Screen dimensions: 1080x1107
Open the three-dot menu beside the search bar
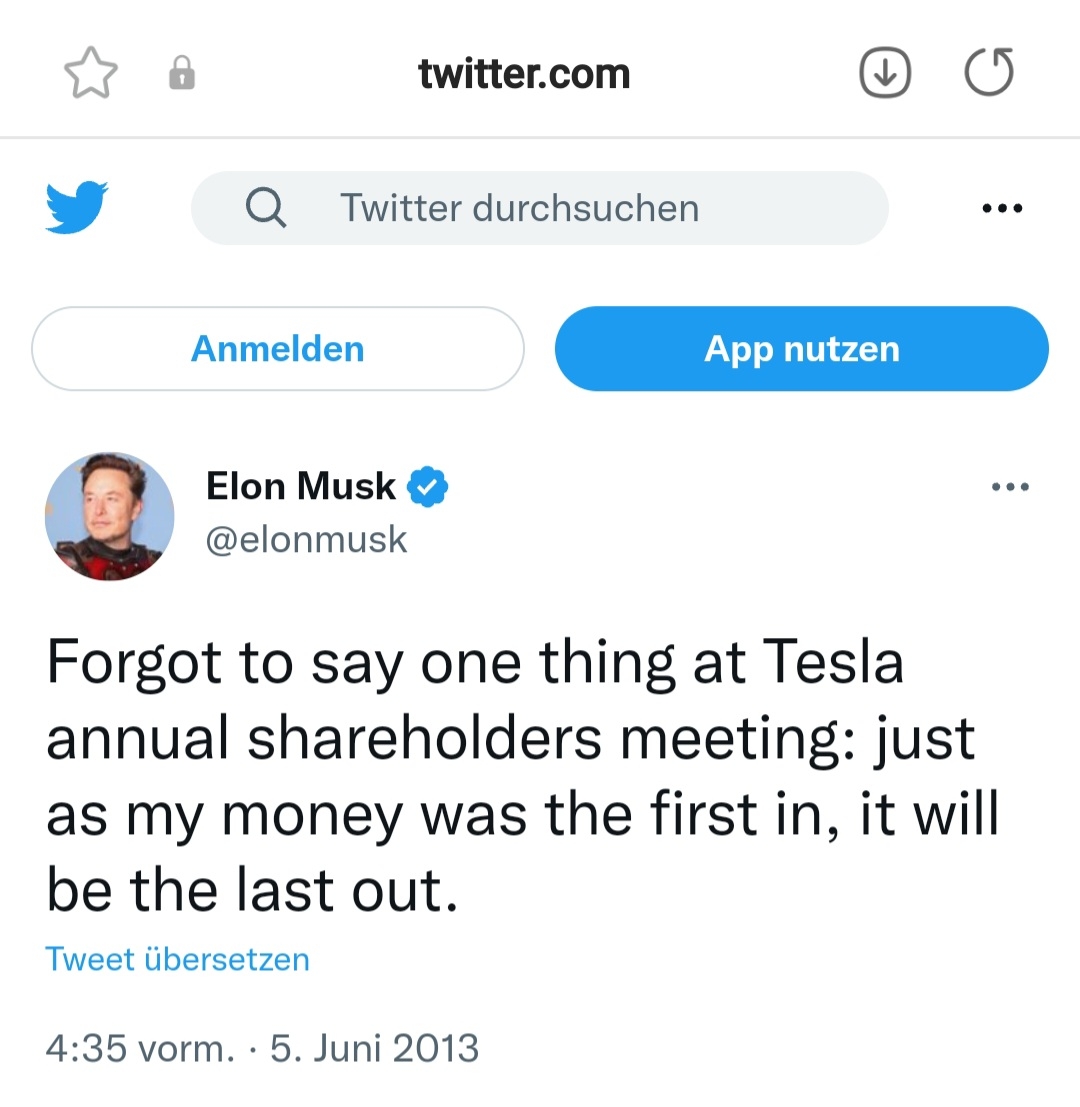pos(1002,207)
